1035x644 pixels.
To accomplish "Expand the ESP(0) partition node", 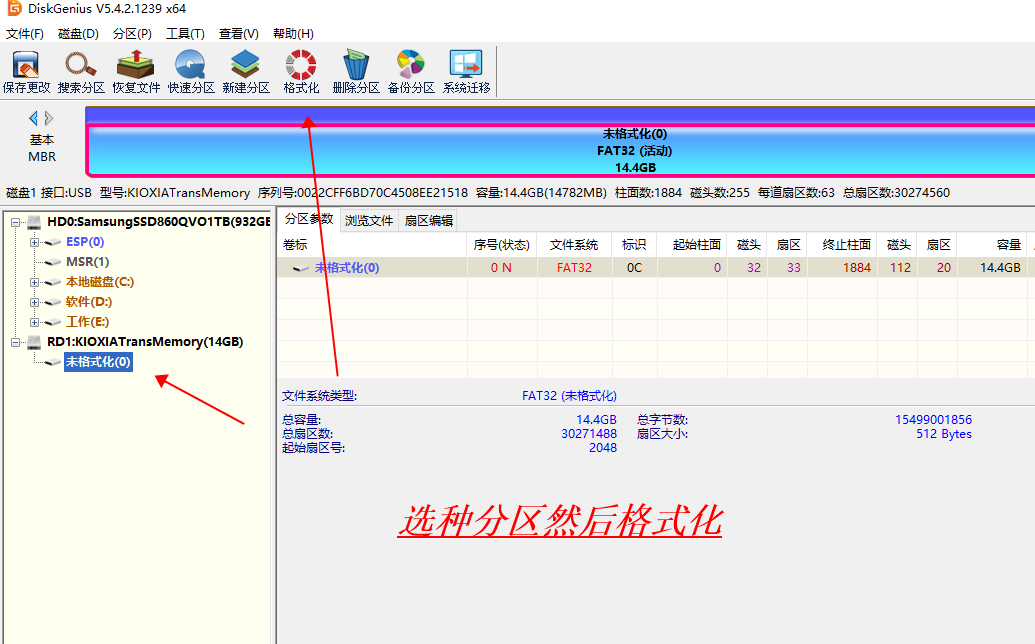I will [x=35, y=242].
